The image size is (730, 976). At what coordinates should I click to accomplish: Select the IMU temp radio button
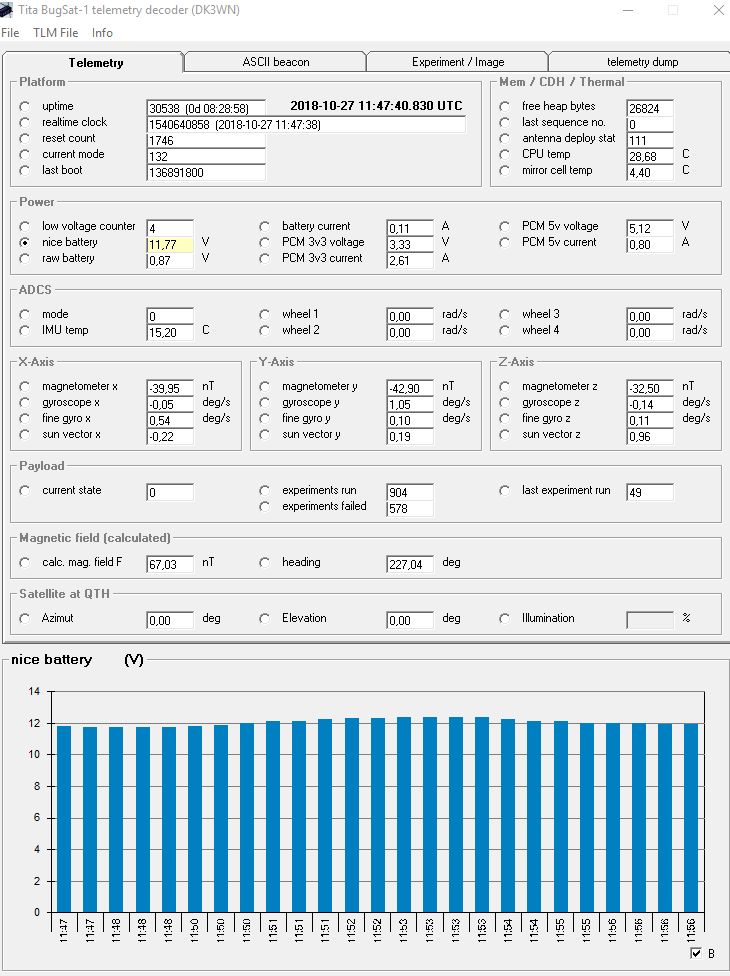(x=25, y=331)
